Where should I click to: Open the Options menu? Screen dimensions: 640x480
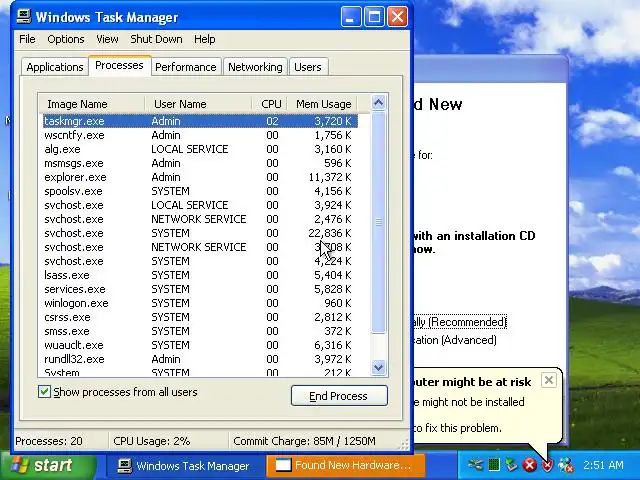click(x=66, y=39)
